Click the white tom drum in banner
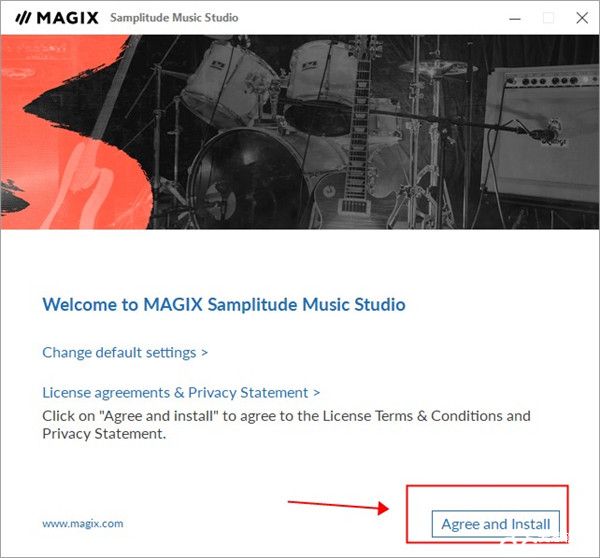Image resolution: width=600 pixels, height=558 pixels. pyautogui.click(x=230, y=83)
